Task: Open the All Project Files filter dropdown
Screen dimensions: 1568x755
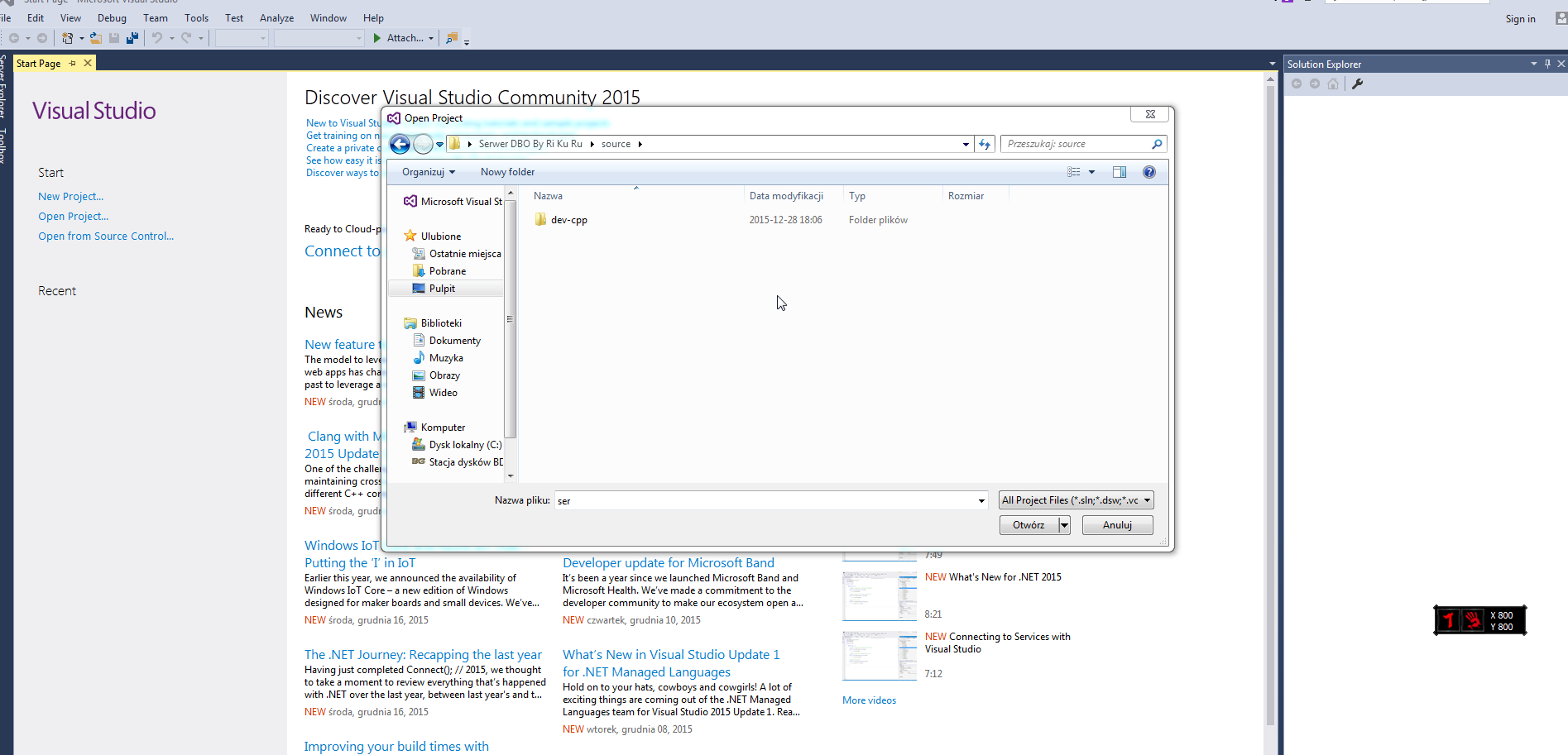Action: [1076, 500]
